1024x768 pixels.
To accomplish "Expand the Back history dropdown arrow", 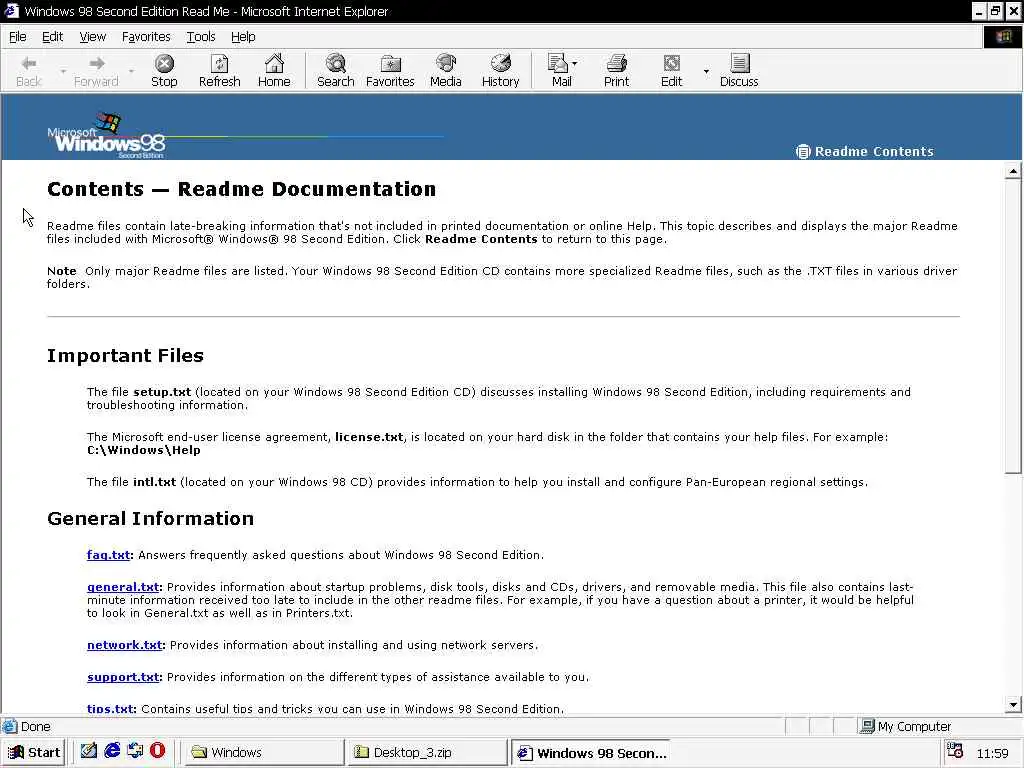I will click(63, 71).
